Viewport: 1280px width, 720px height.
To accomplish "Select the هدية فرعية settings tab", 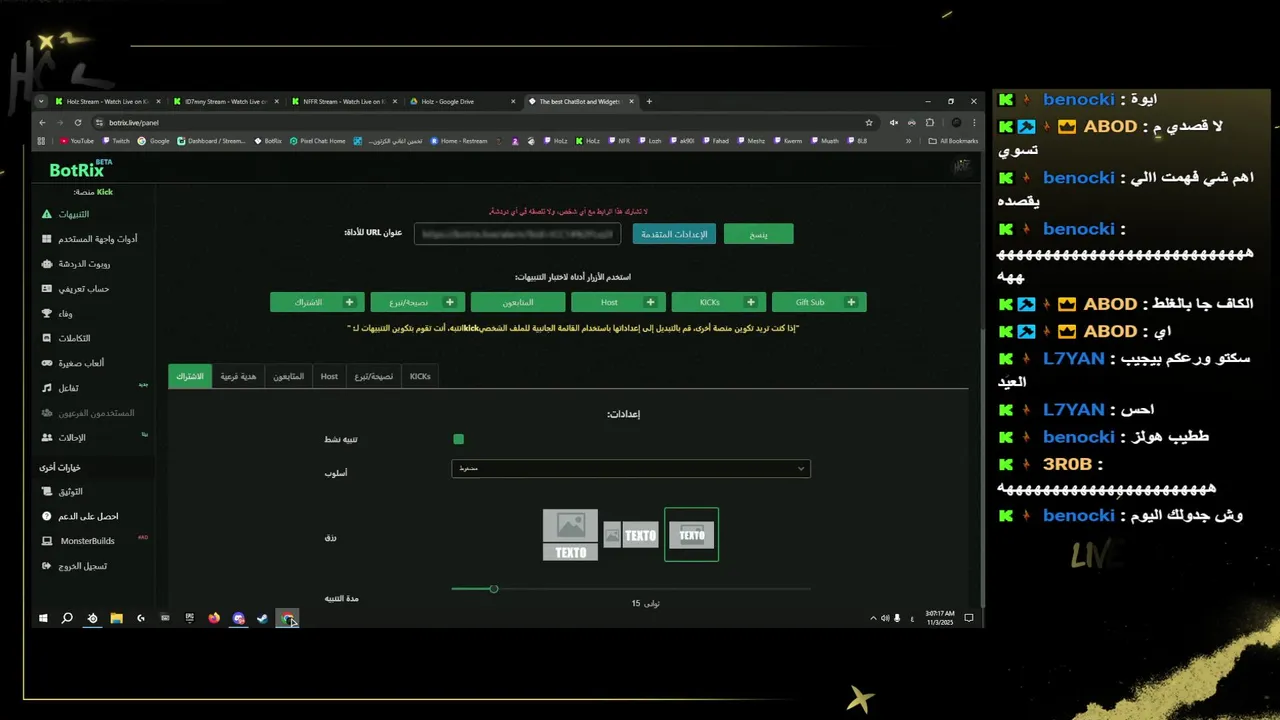I will (238, 376).
